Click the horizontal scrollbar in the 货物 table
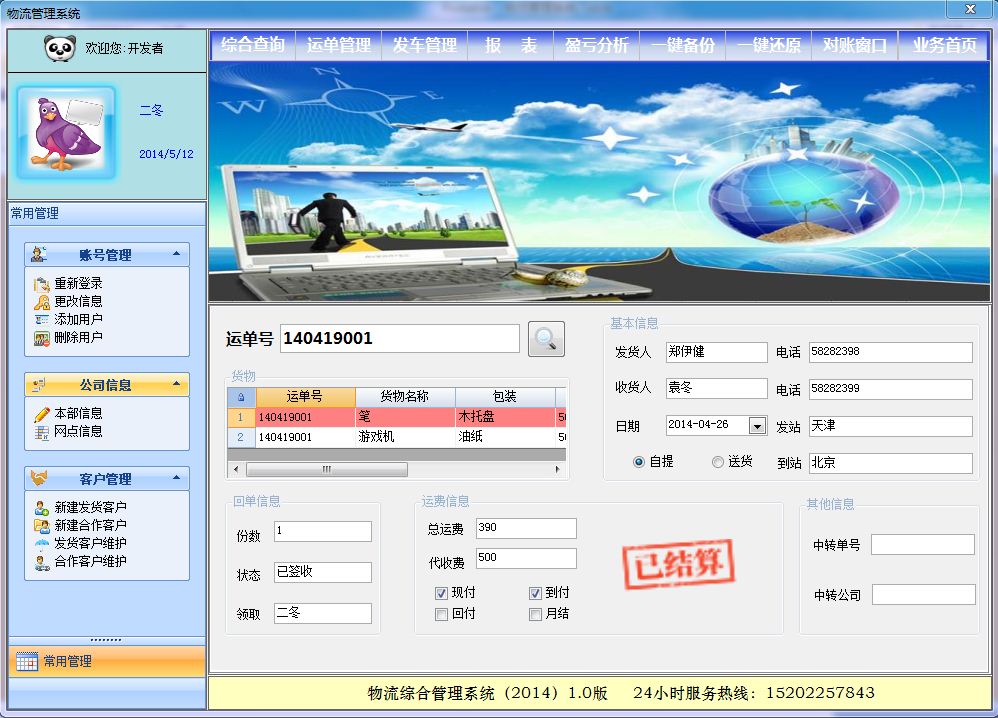 pyautogui.click(x=326, y=469)
